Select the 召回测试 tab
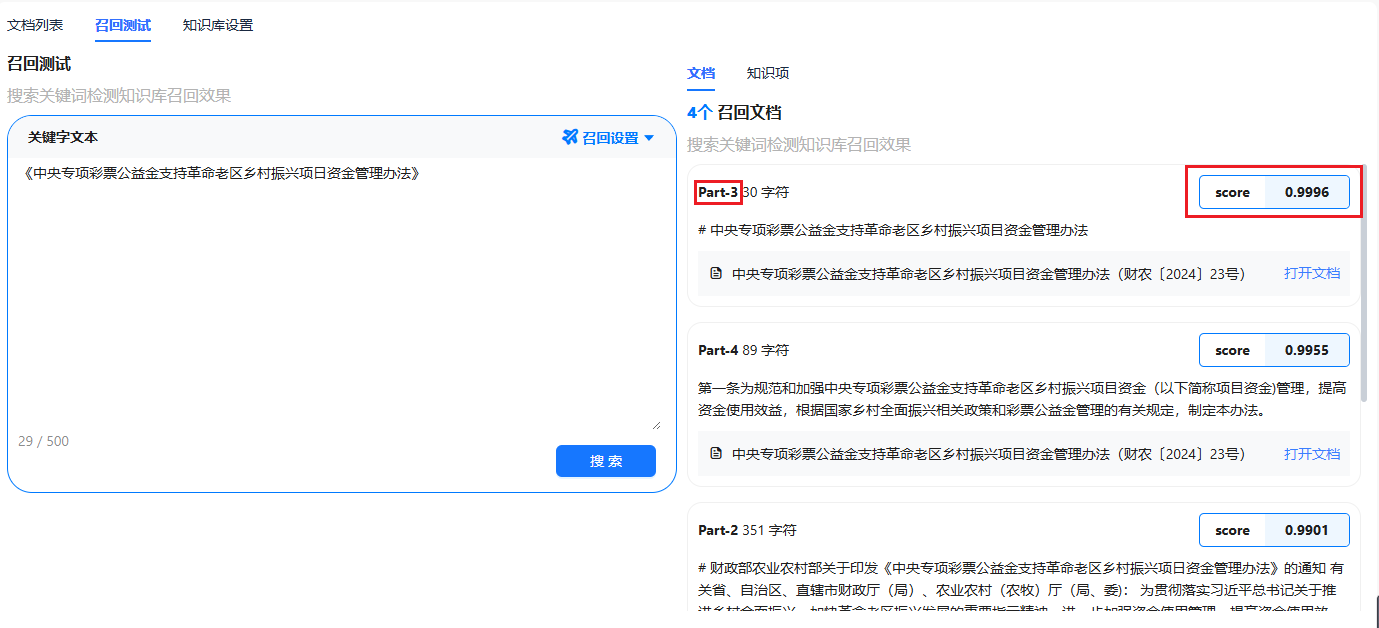 click(123, 25)
